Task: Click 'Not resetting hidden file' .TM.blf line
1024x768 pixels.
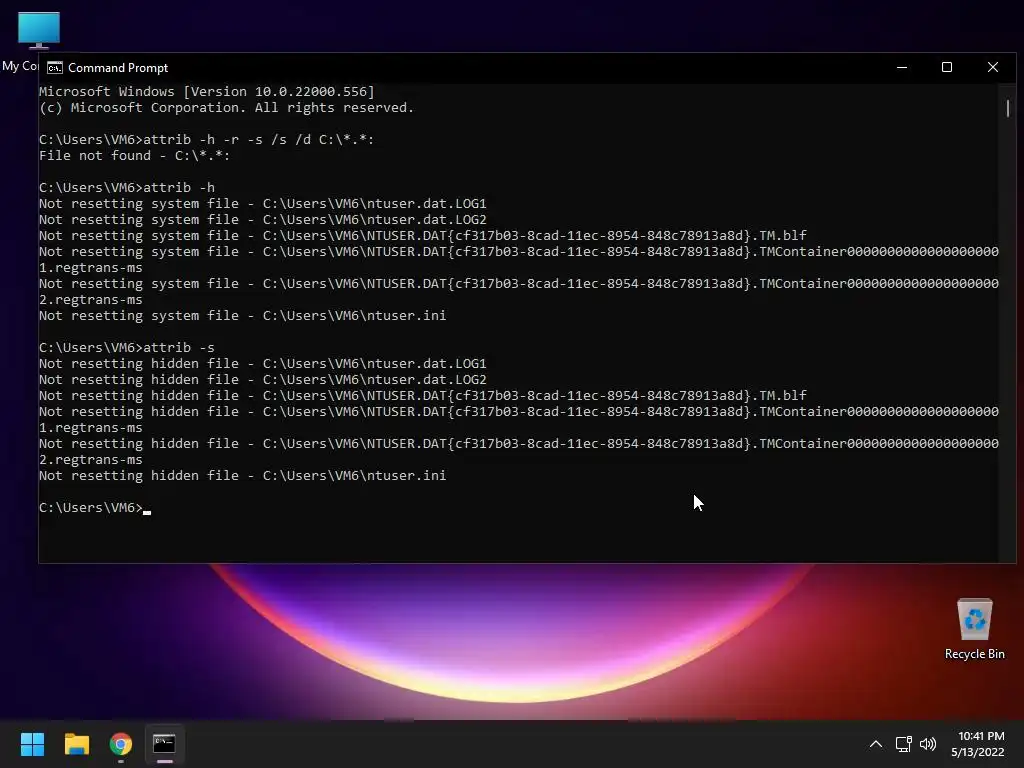Action: pos(423,396)
